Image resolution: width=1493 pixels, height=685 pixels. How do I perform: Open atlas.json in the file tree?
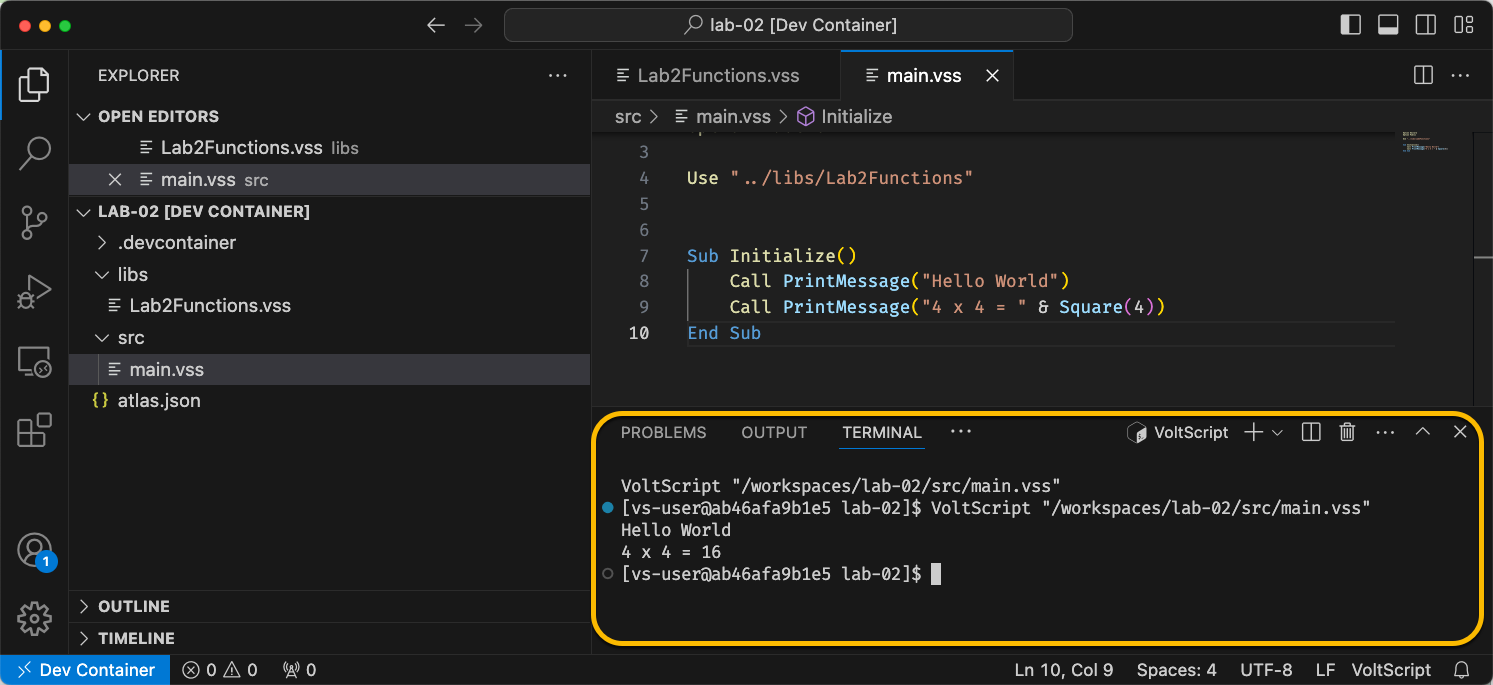(329, 401)
